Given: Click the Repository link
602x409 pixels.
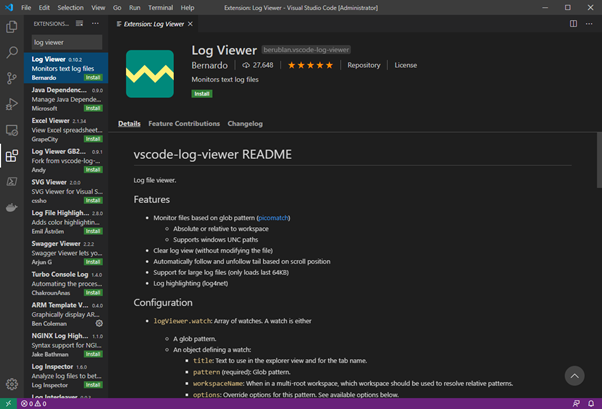Looking at the screenshot, I should 364,65.
